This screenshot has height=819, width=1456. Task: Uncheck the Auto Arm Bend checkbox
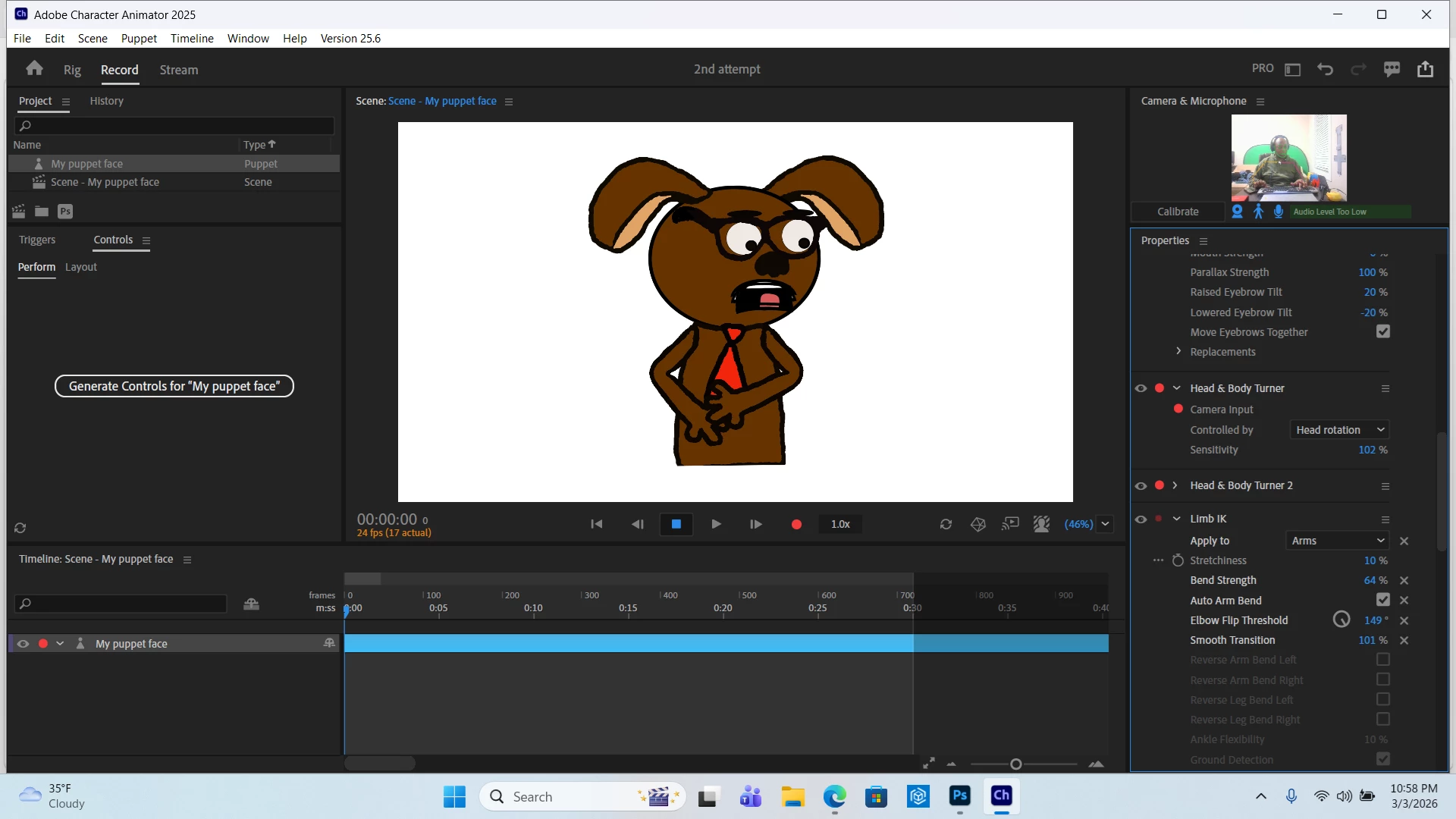coord(1383,600)
